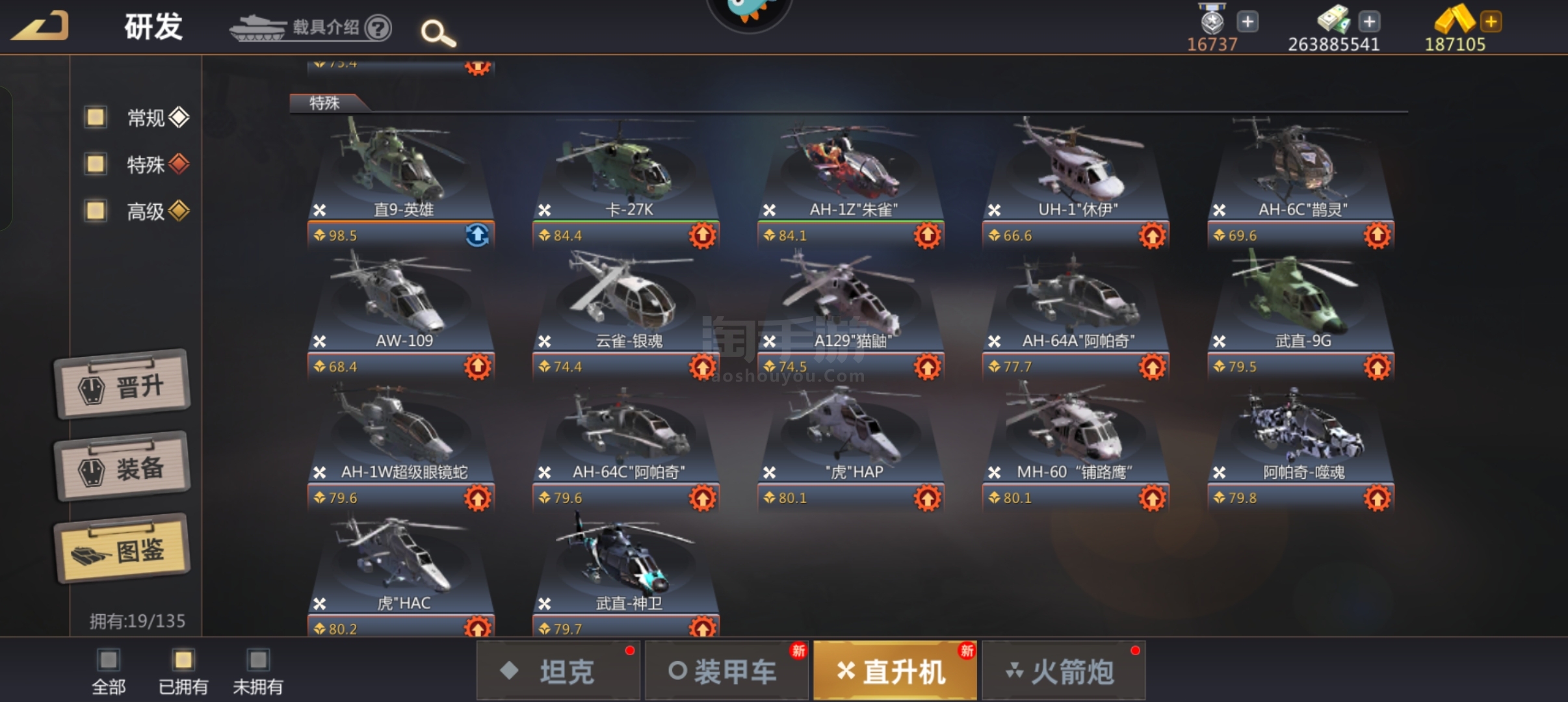1568x702 pixels.
Task: Open vehicle introduction help icon
Action: pyautogui.click(x=378, y=28)
